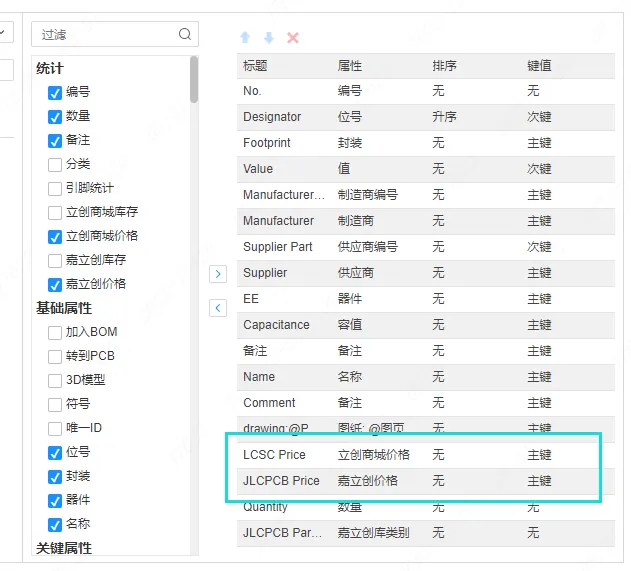Screen dimensions: 631x571
Task: Uncheck the 编号 checkbox
Action: [x=55, y=93]
